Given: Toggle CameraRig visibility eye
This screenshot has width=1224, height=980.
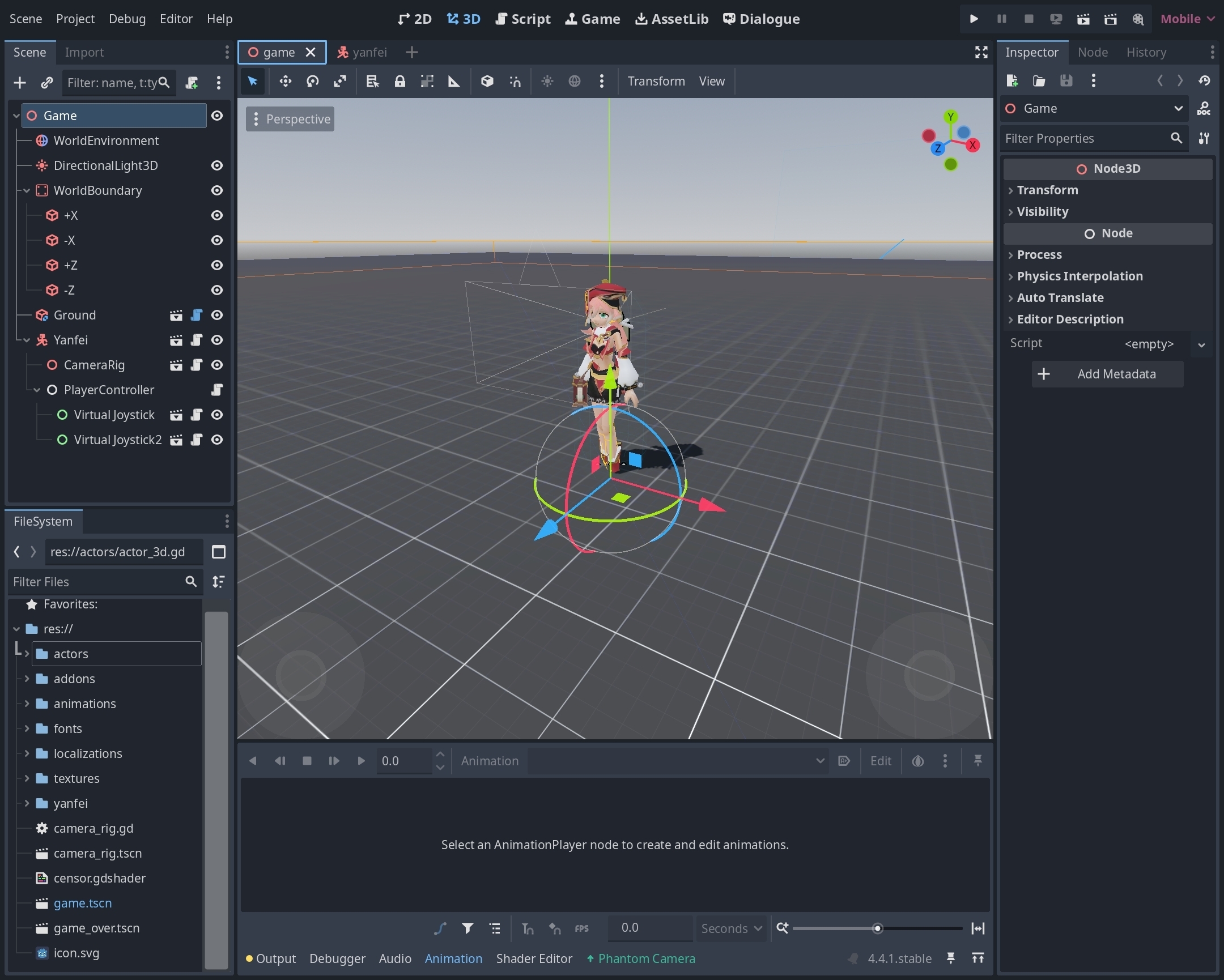Looking at the screenshot, I should tap(217, 365).
